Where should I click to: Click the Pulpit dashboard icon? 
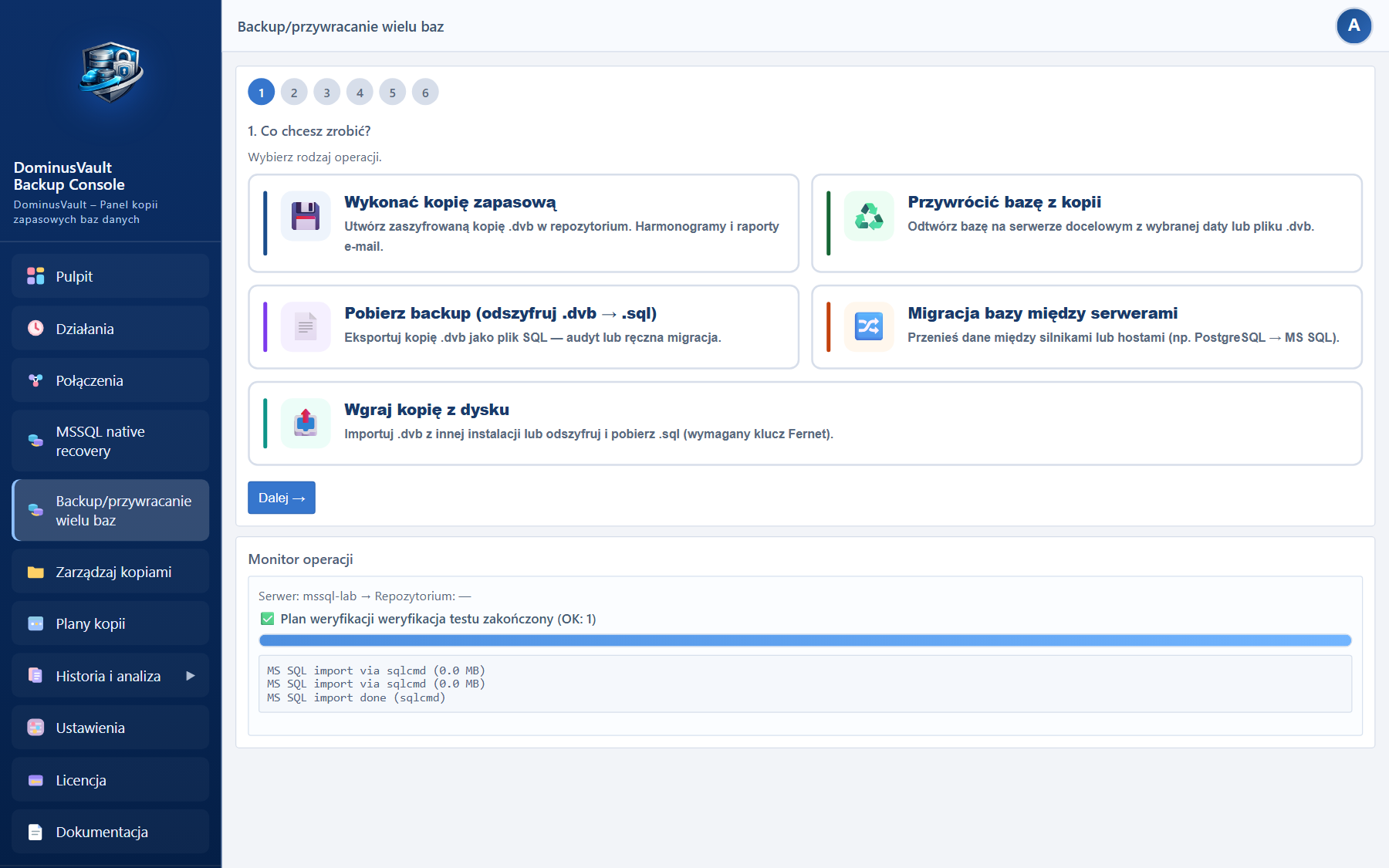(x=35, y=276)
